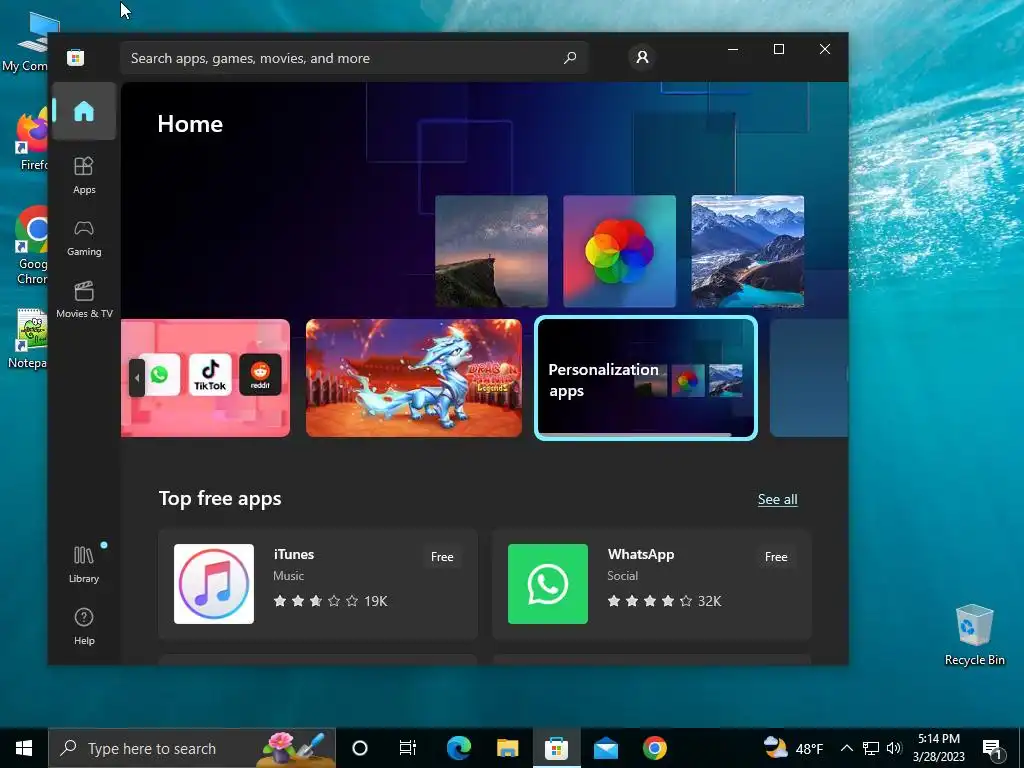Open the iTunes app icon
This screenshot has width=1024, height=768.
214,584
